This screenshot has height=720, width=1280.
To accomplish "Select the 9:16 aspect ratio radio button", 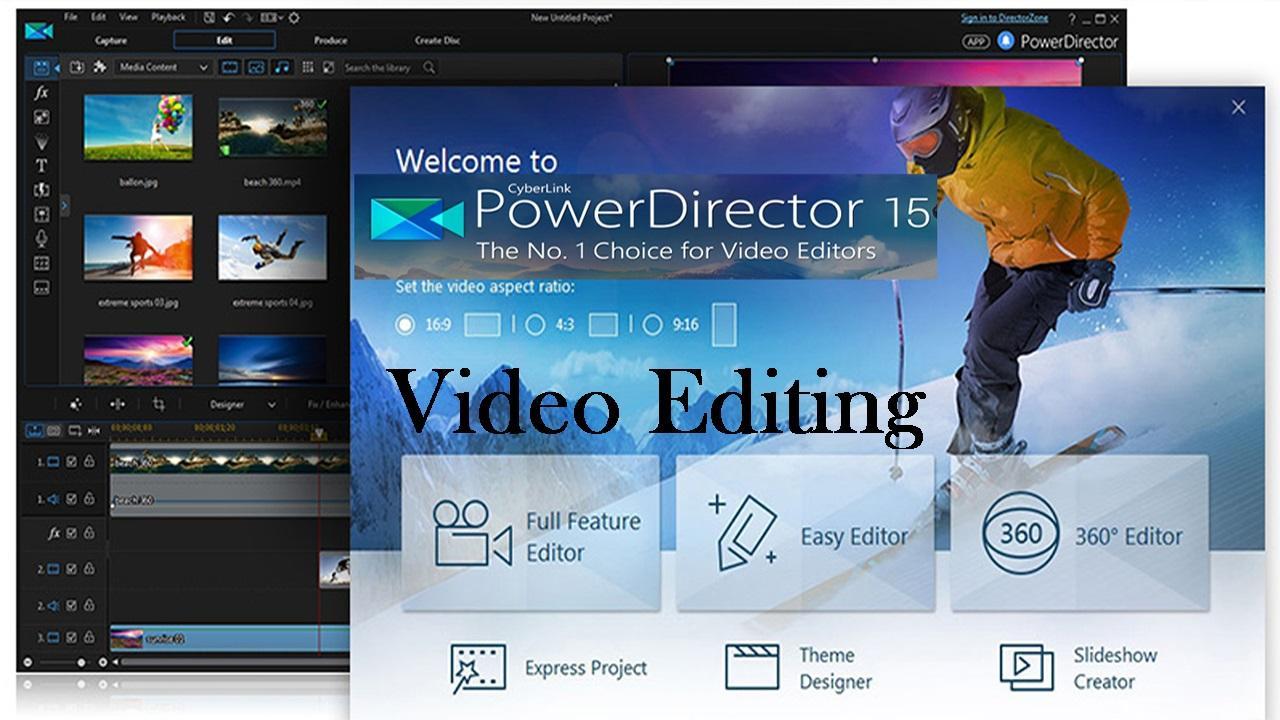I will (x=652, y=324).
